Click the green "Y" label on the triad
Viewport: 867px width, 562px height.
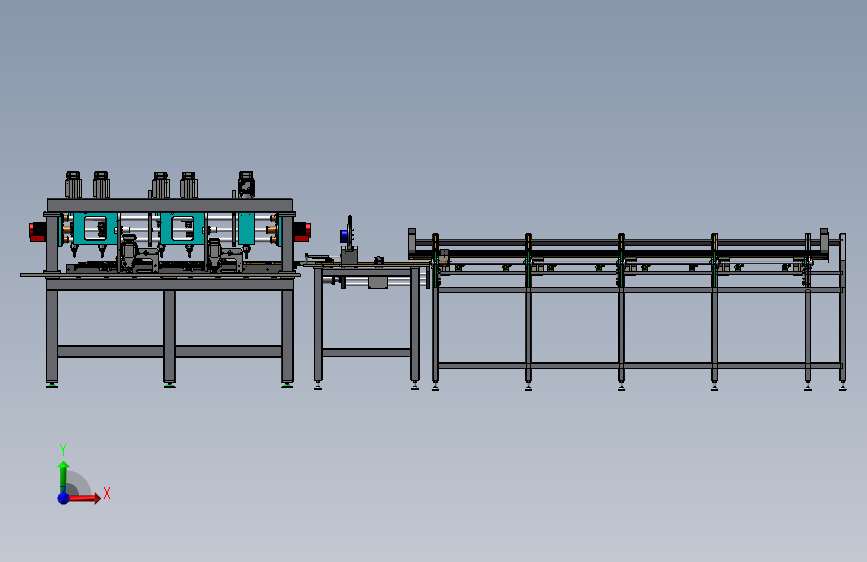pos(63,450)
